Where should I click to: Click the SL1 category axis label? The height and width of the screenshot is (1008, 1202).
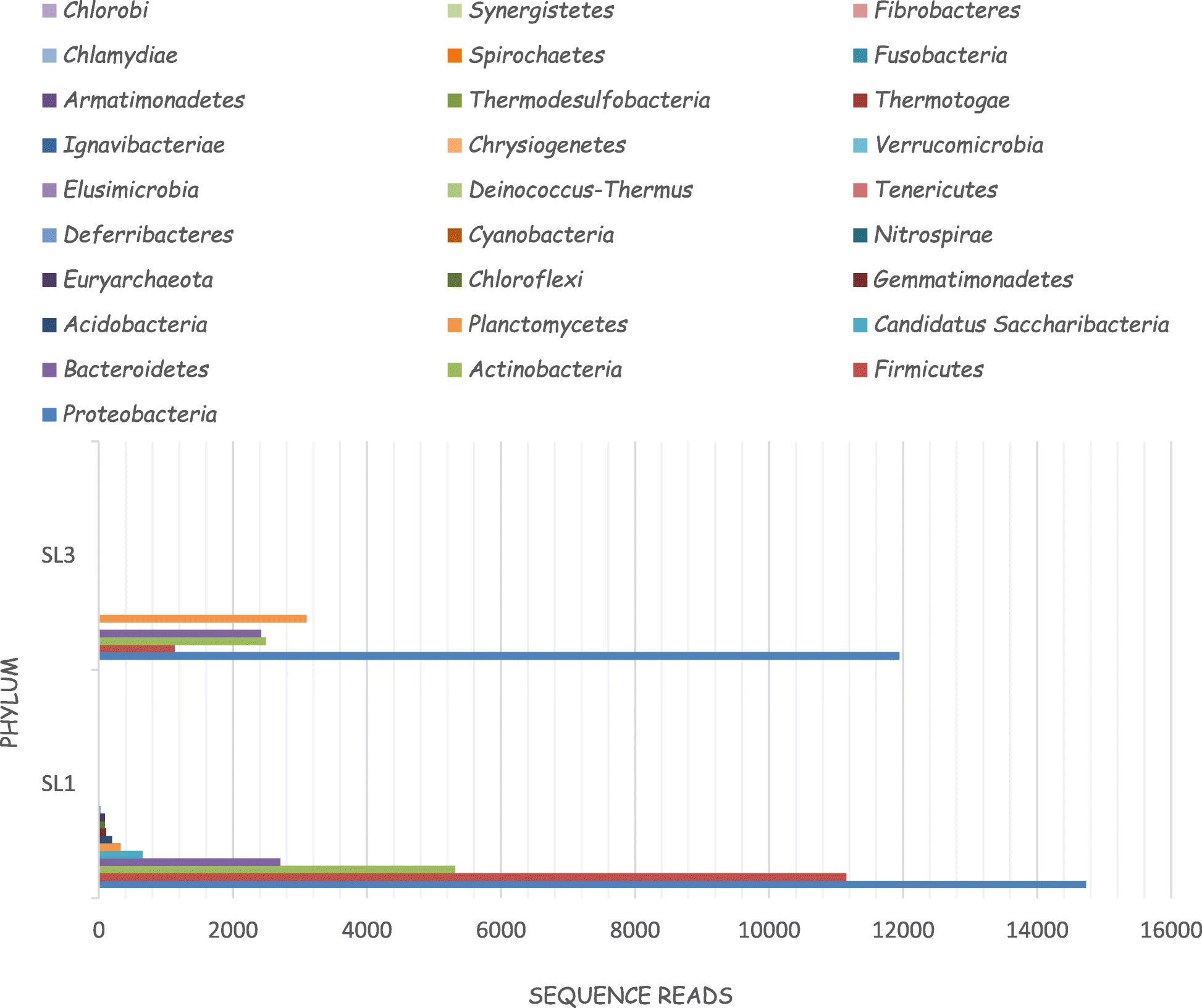tap(58, 784)
